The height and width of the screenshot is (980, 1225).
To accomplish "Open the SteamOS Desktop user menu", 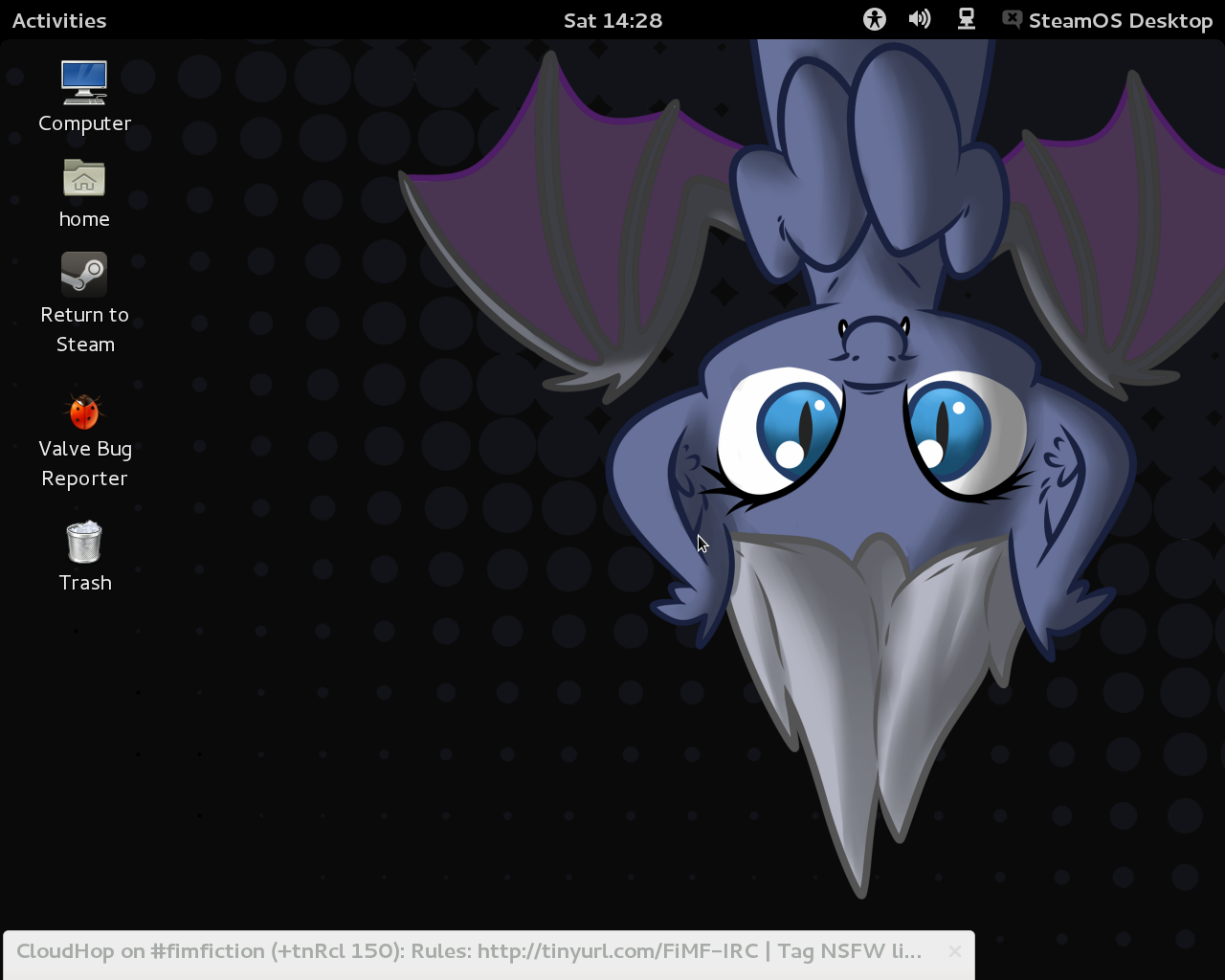I will [x=1121, y=20].
